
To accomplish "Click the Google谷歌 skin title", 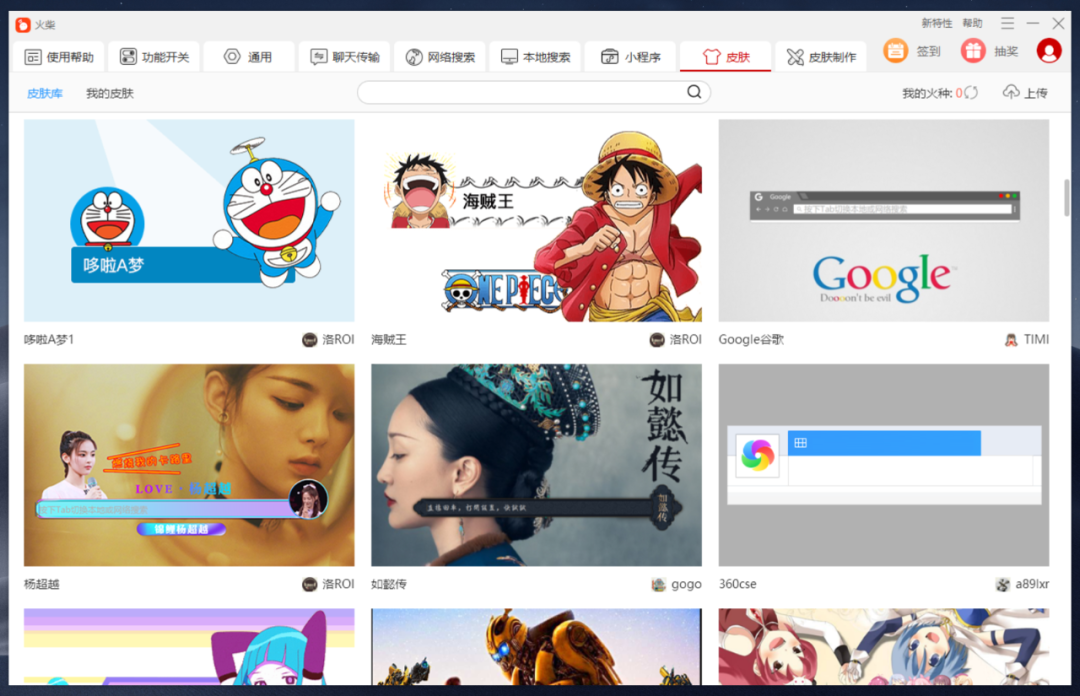I will point(751,340).
